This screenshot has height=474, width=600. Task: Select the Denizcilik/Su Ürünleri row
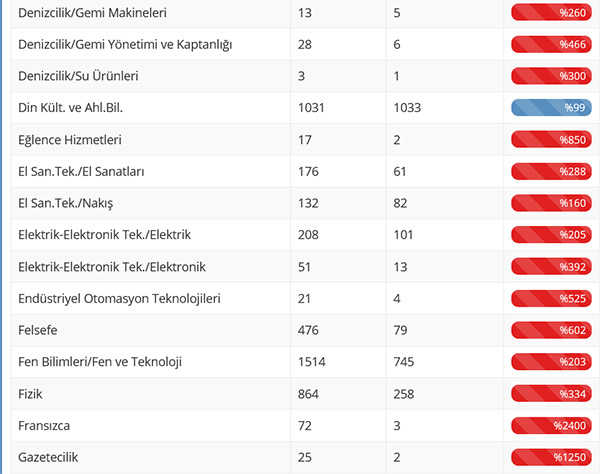click(78, 76)
